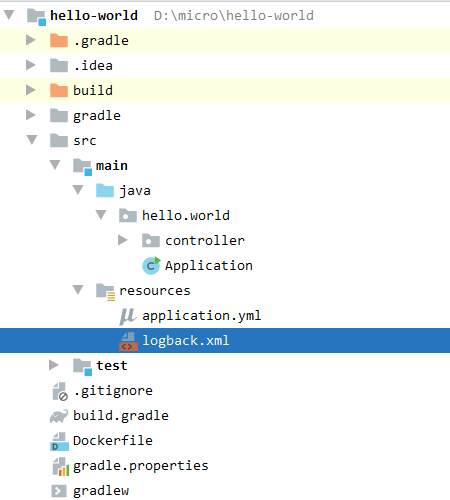
Task: Open the build.gradle file name
Action: [121, 416]
